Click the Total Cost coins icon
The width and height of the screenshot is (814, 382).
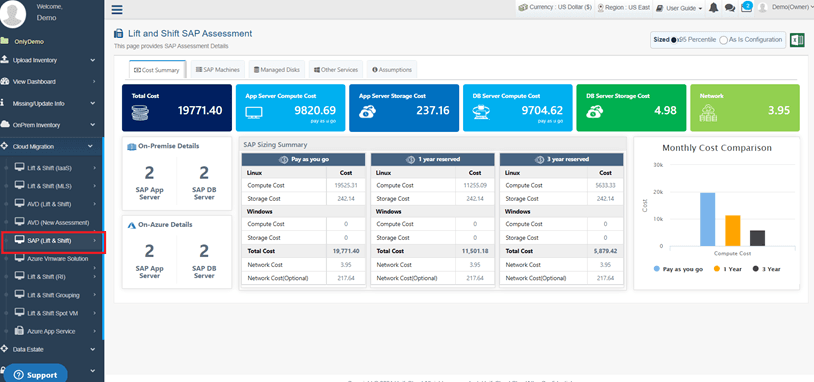click(140, 112)
